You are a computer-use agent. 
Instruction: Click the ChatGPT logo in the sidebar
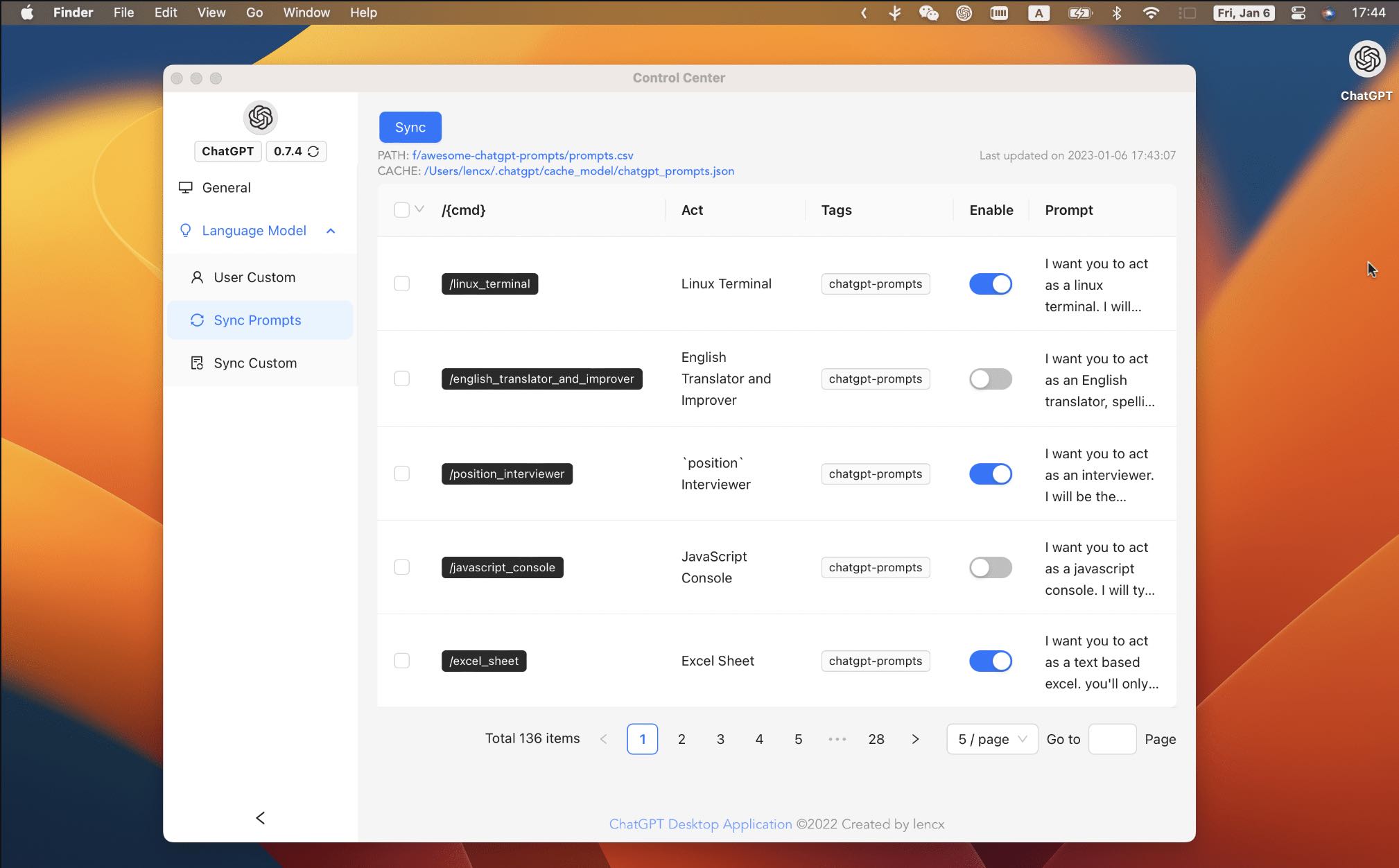tap(261, 117)
